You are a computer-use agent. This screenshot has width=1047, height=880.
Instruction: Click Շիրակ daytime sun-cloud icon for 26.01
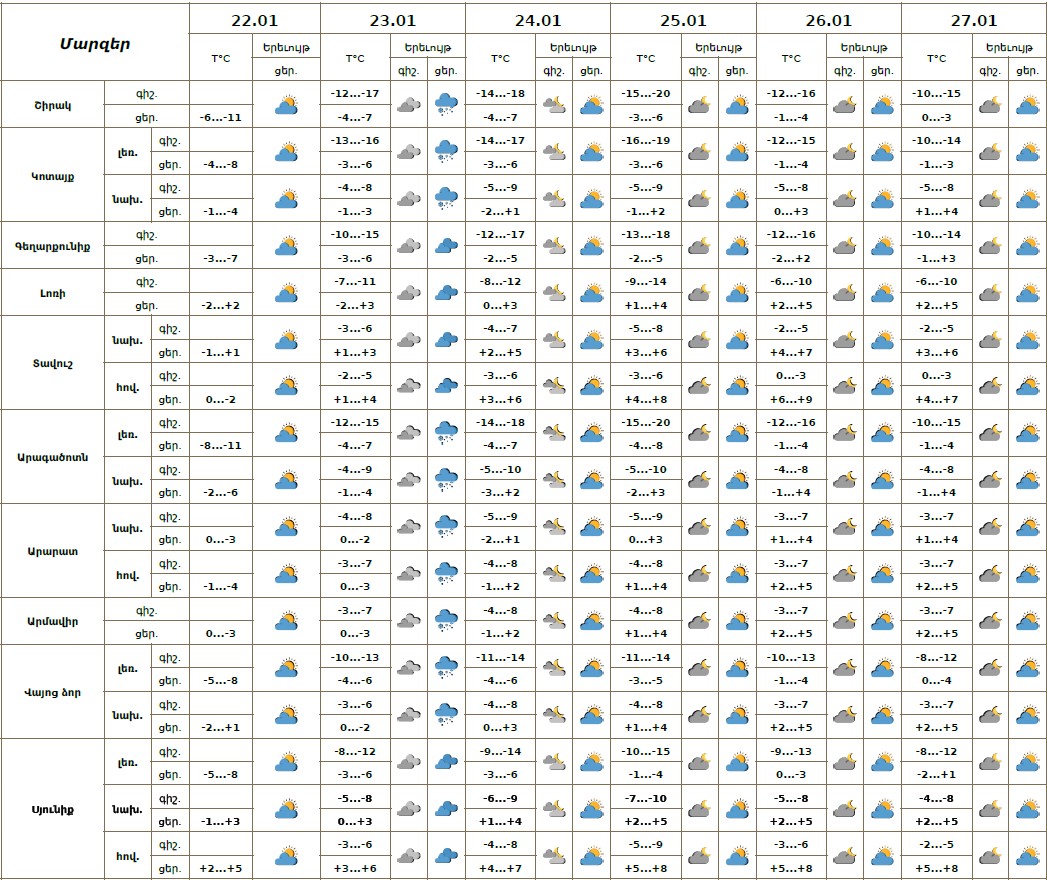click(882, 104)
